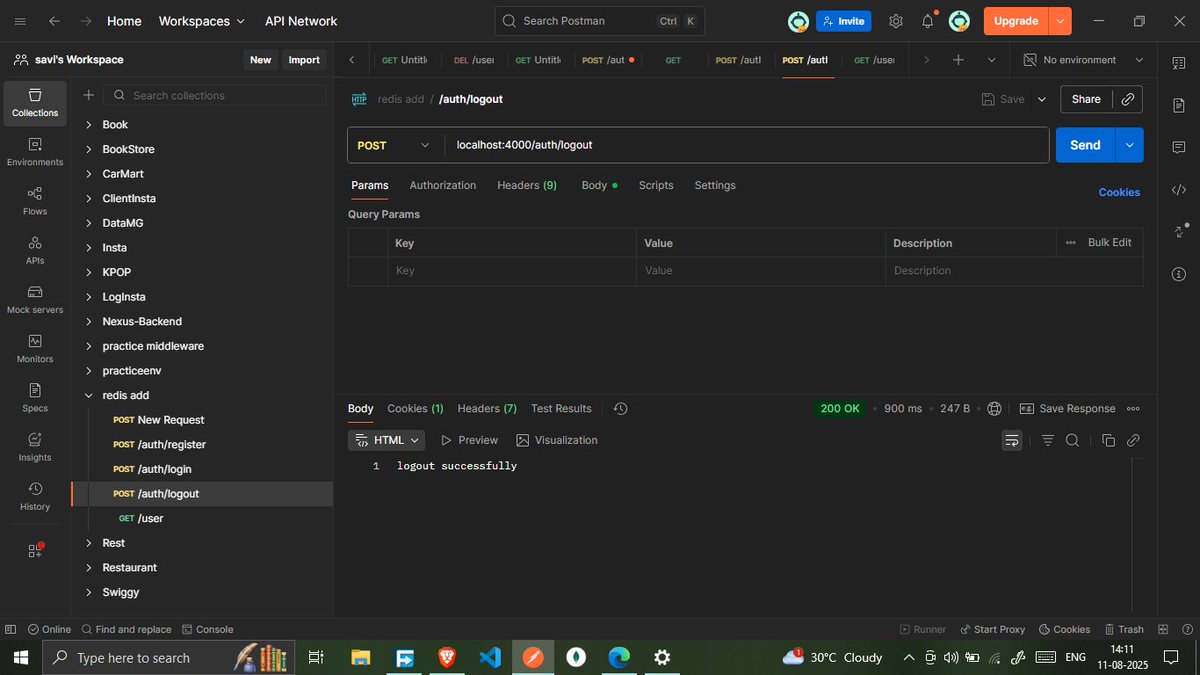Collapse the redis add collection
This screenshot has height=675, width=1200.
pyautogui.click(x=88, y=396)
